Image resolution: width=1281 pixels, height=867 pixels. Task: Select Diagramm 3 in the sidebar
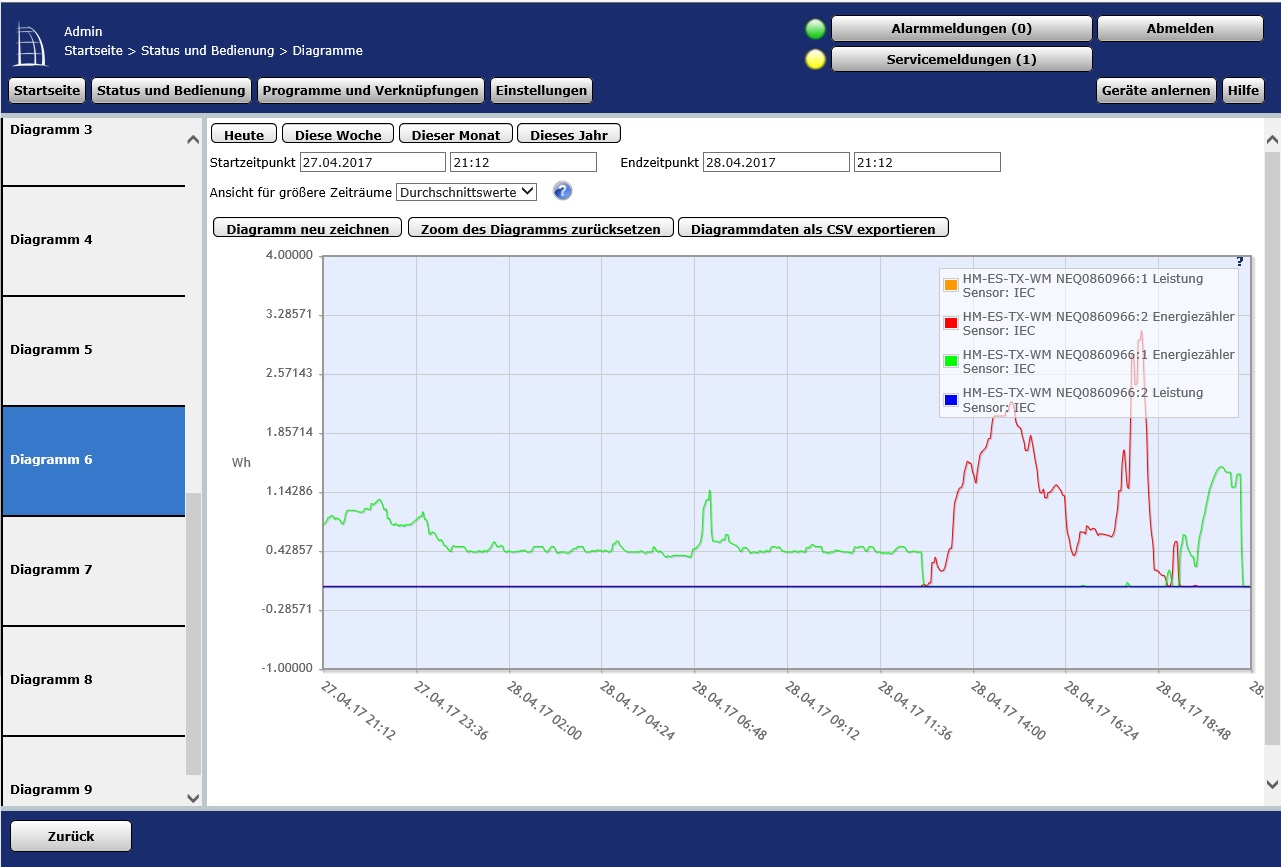click(x=93, y=151)
